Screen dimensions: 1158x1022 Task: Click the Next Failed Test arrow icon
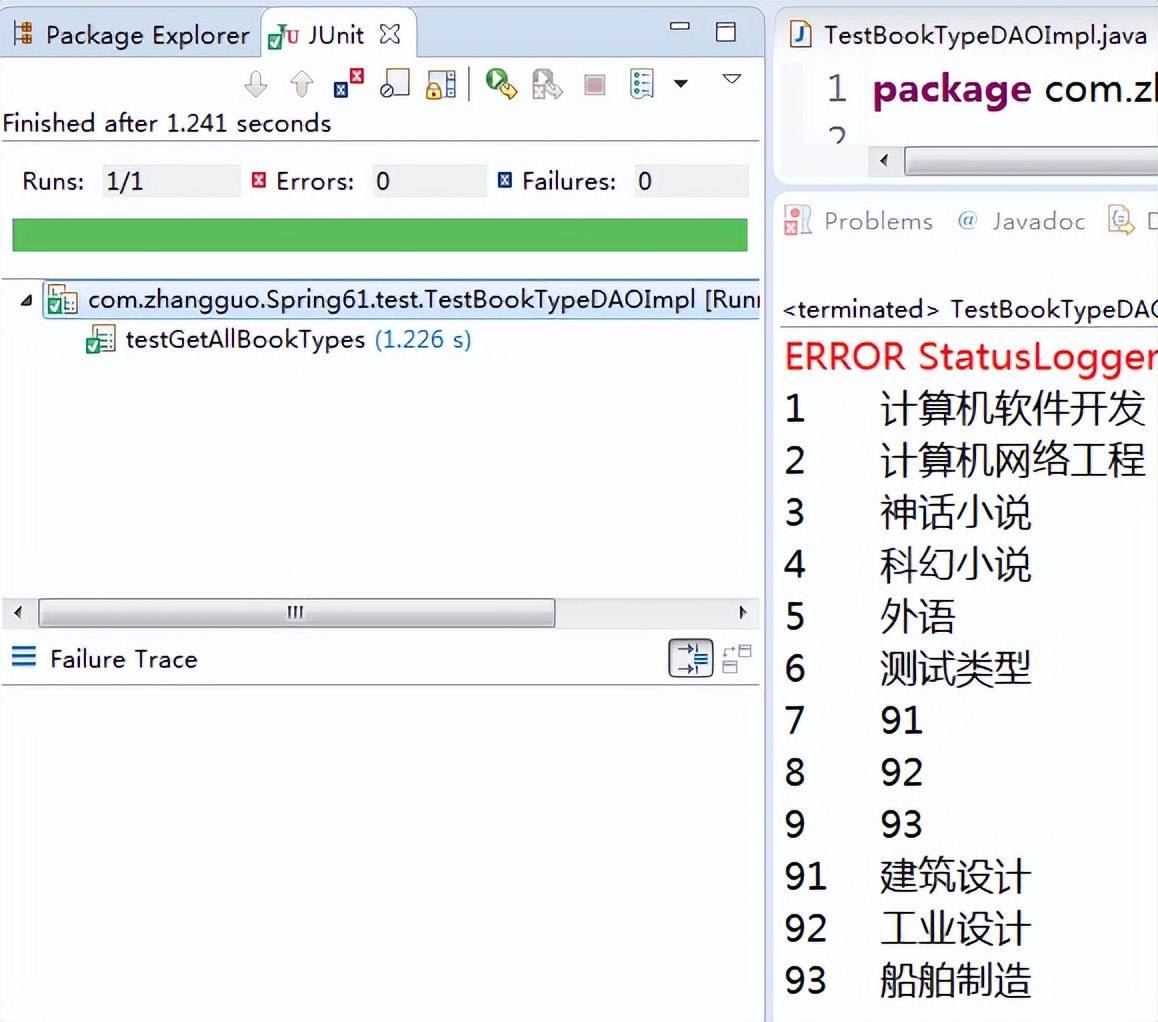[256, 83]
